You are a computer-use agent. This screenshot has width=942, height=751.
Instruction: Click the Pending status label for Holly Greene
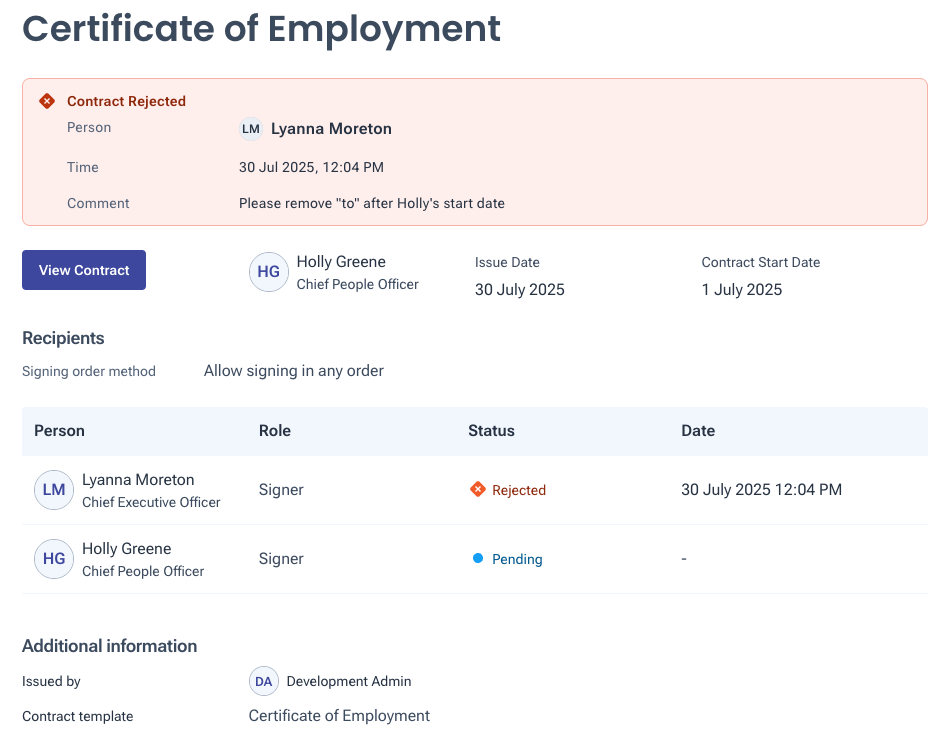pyautogui.click(x=517, y=560)
